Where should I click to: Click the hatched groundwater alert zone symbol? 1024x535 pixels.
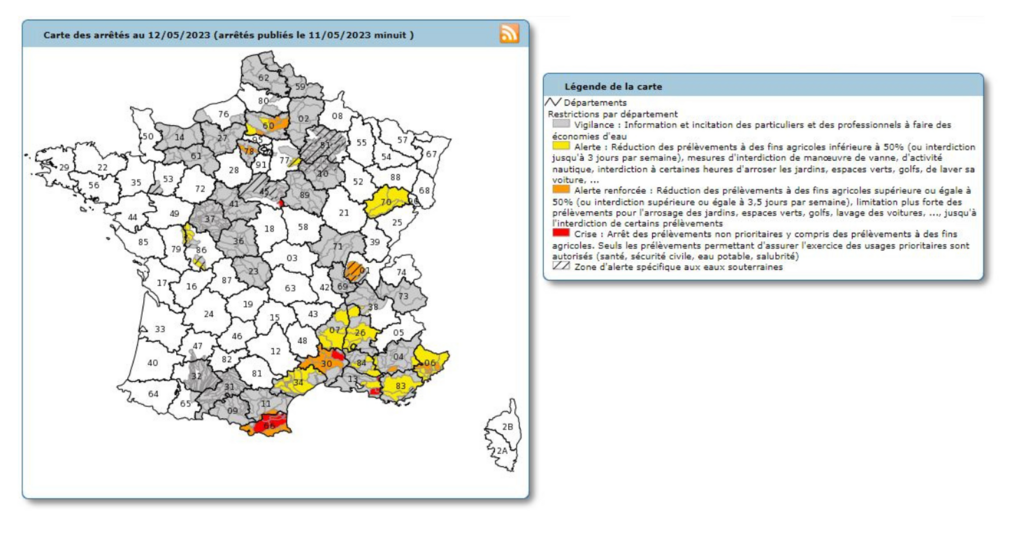[x=558, y=267]
